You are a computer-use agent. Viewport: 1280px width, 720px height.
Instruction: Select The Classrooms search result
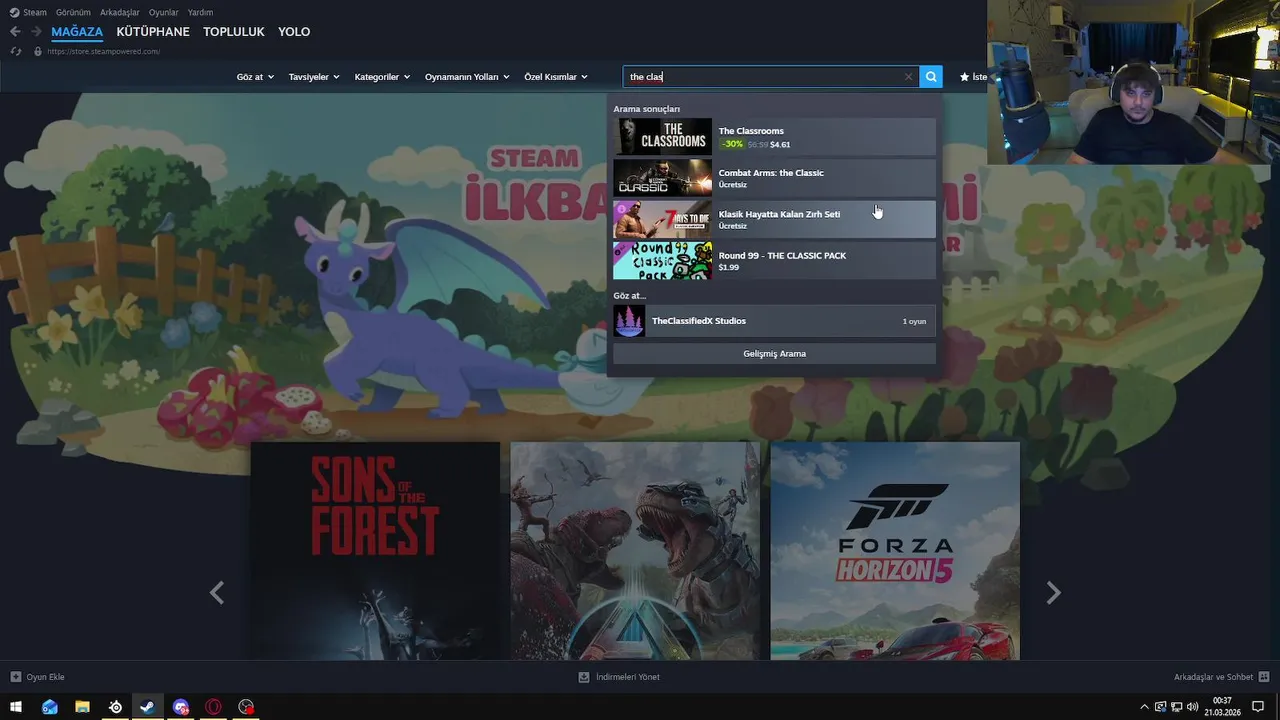774,137
